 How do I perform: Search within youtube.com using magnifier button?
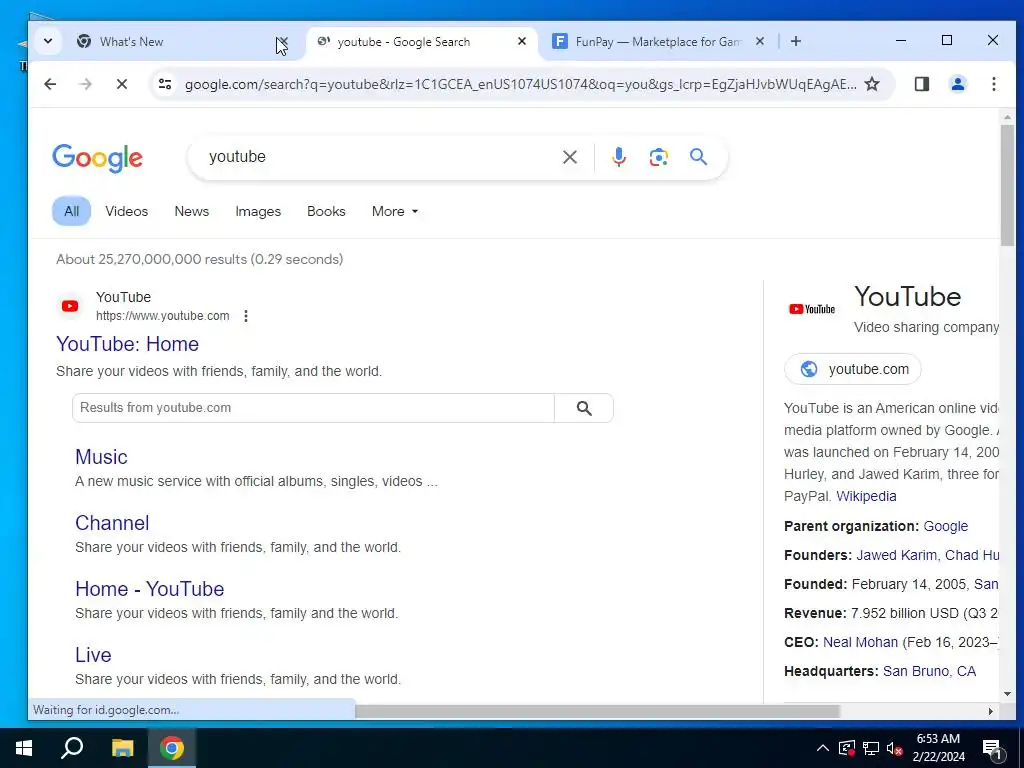click(x=584, y=408)
